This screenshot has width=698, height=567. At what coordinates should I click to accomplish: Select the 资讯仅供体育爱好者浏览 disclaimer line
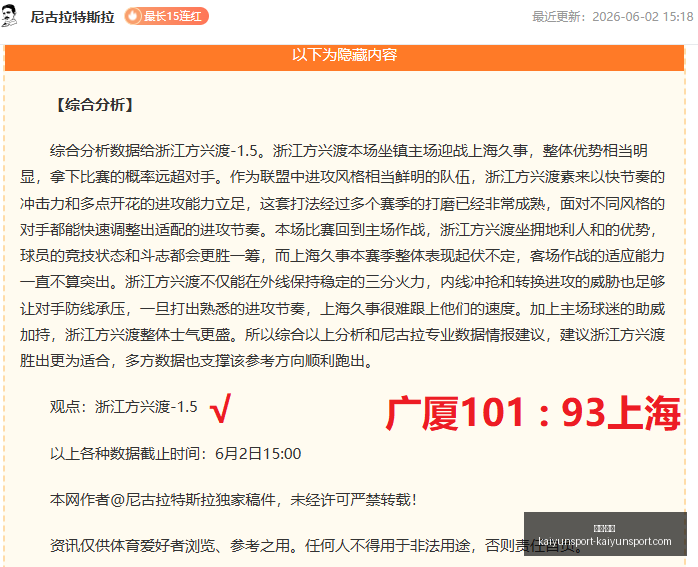coord(317,545)
